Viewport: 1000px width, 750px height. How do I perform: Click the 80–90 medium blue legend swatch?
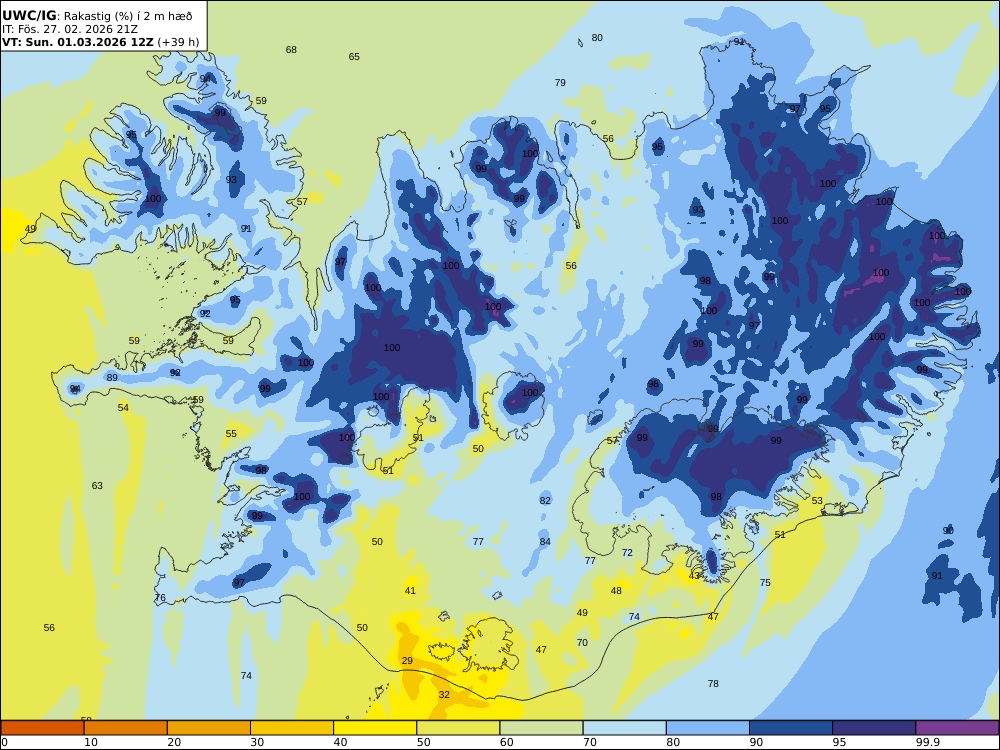click(707, 728)
